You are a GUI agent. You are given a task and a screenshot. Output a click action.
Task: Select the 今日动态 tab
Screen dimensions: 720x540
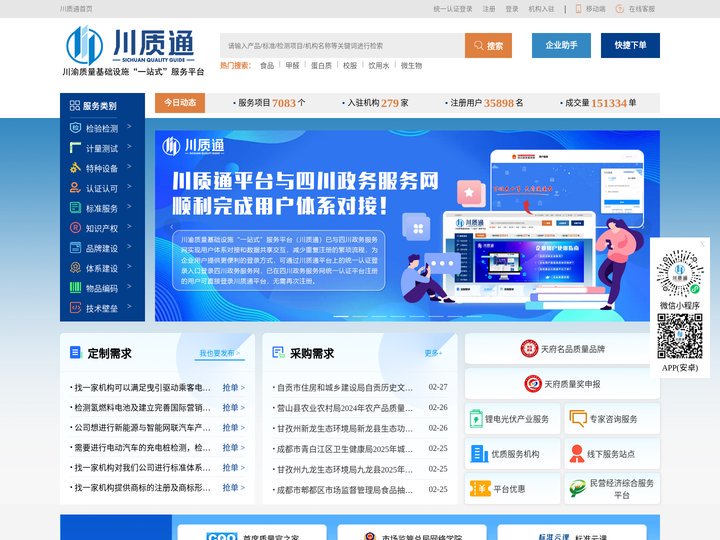click(x=180, y=102)
